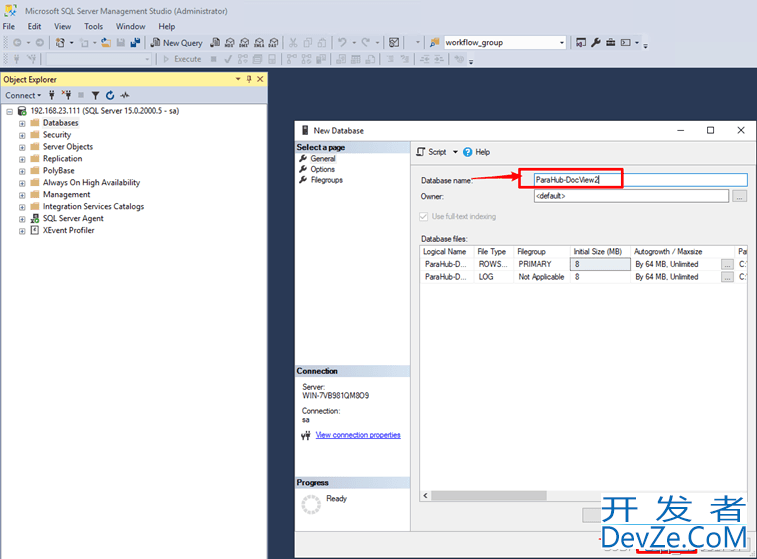The width and height of the screenshot is (757, 559).
Task: Expand the Server Objects folder node
Action: (22, 148)
